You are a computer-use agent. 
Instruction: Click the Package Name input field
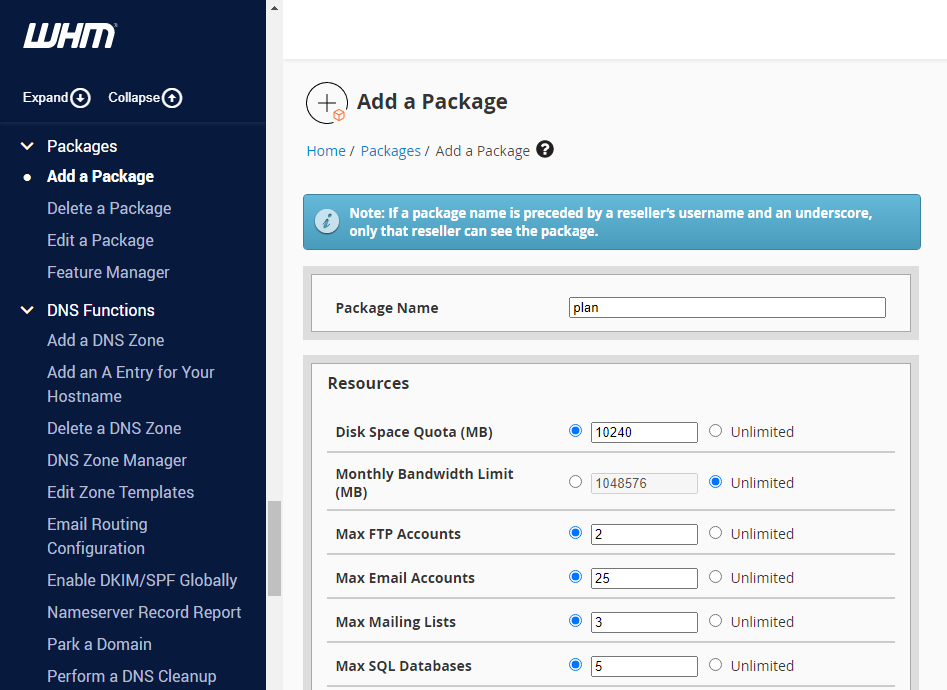click(727, 308)
